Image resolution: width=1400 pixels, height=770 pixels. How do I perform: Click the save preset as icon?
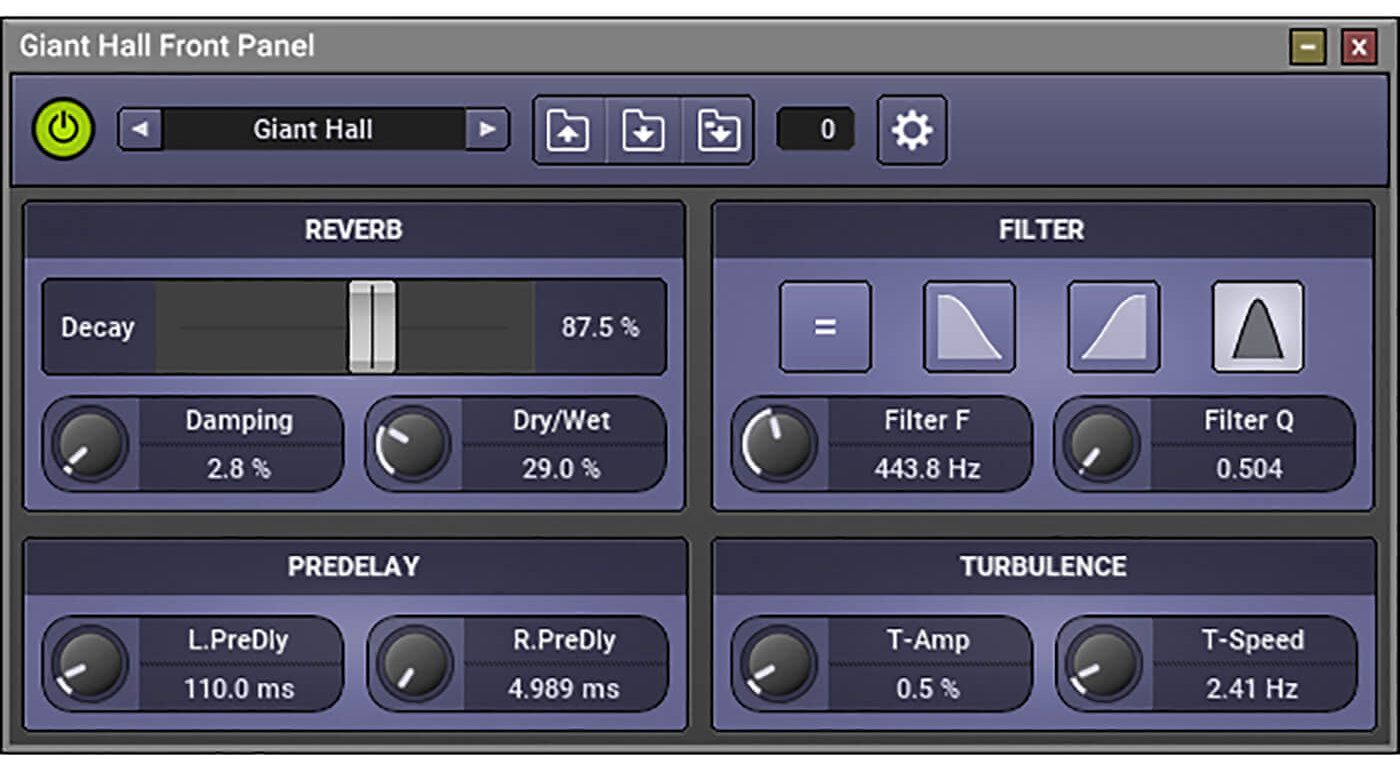point(718,131)
